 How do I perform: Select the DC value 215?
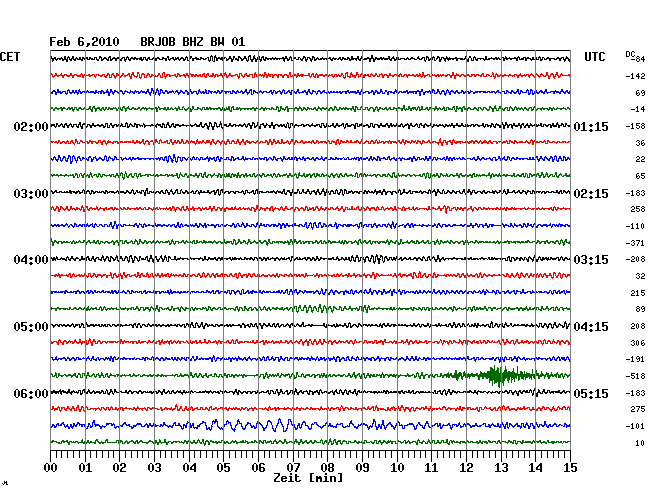coord(638,293)
